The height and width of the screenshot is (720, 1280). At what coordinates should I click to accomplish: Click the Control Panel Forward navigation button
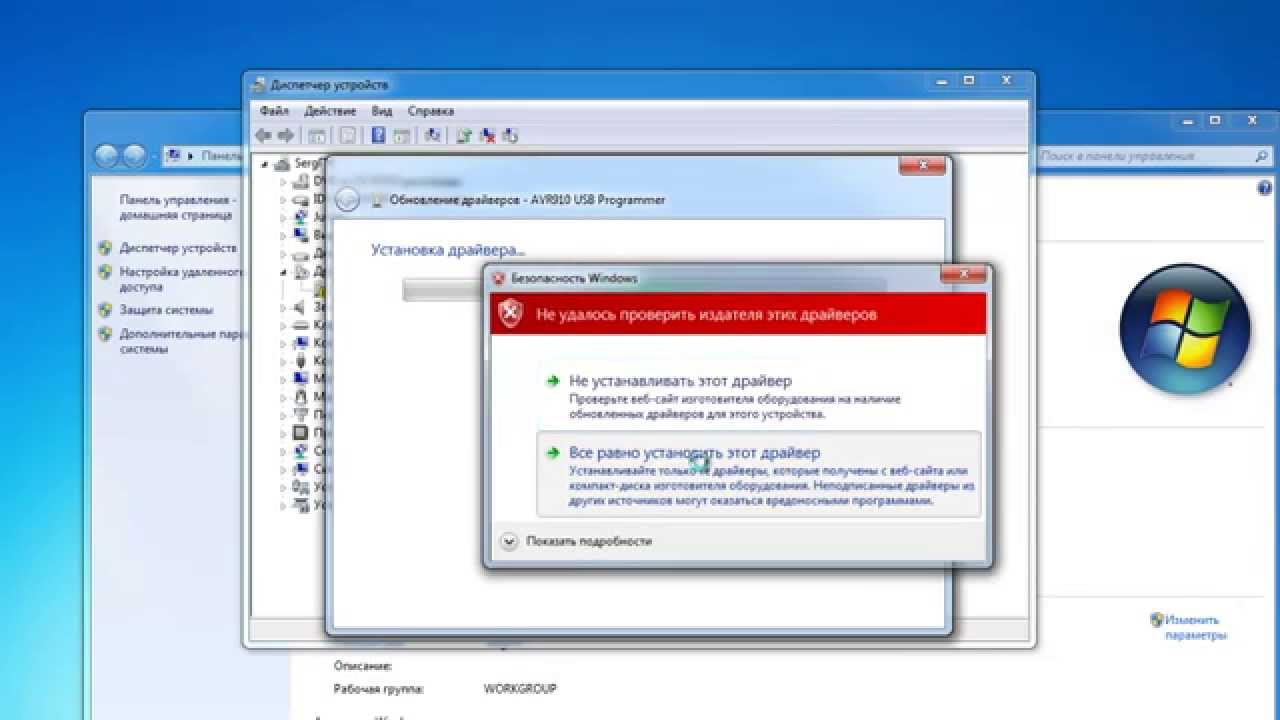click(134, 156)
